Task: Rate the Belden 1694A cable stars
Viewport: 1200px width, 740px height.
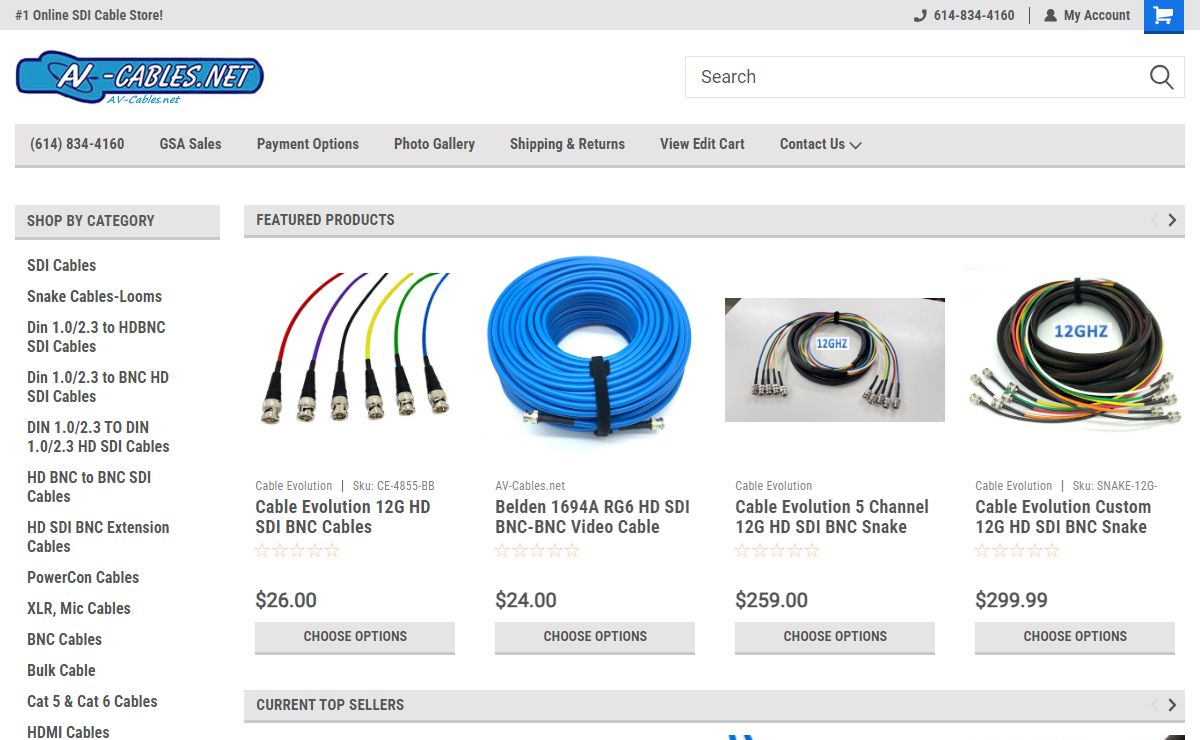Action: point(537,551)
